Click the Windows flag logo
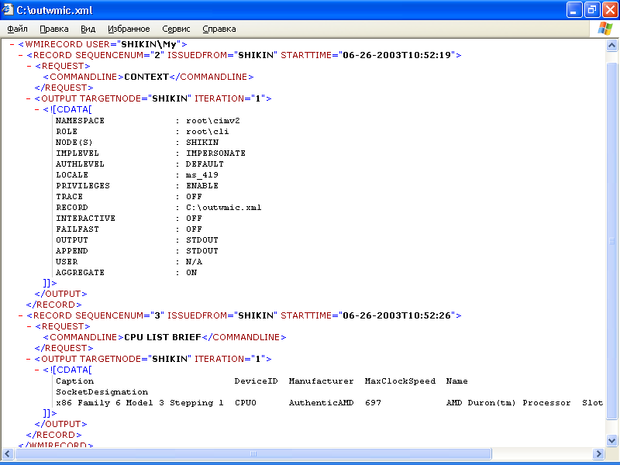Image resolution: width=620 pixels, height=465 pixels. coord(606,29)
